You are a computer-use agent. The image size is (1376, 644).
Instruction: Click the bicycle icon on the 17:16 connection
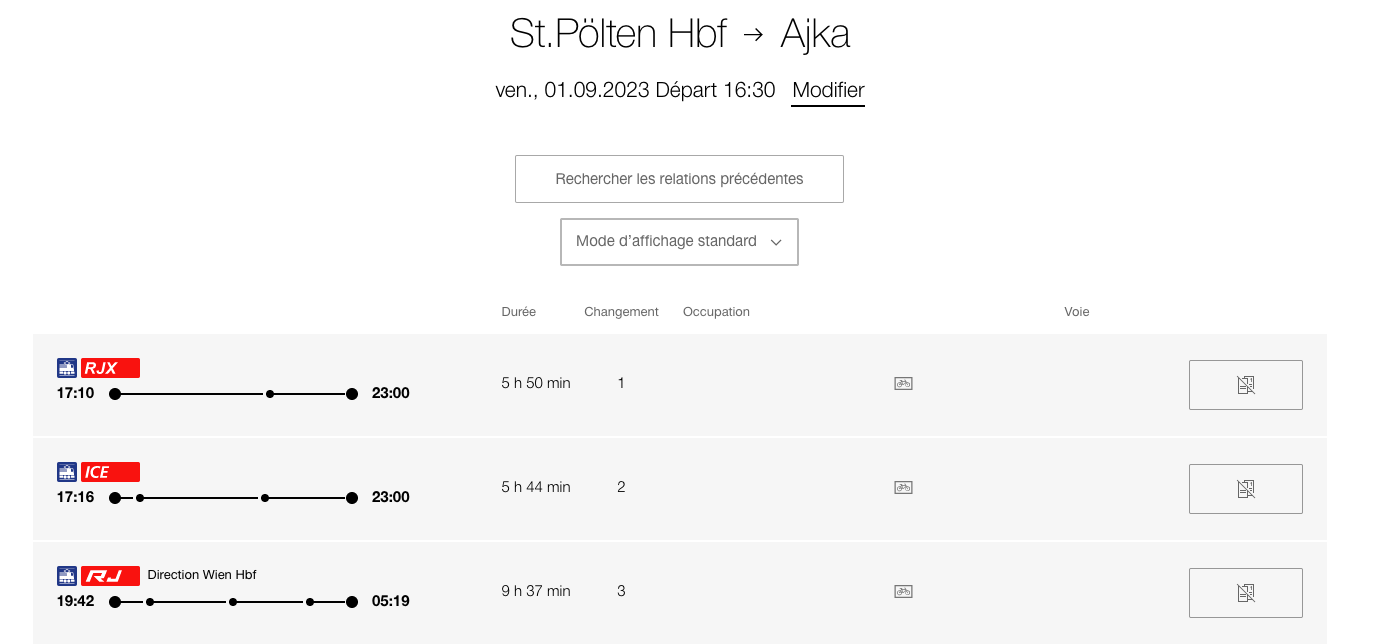click(x=903, y=487)
